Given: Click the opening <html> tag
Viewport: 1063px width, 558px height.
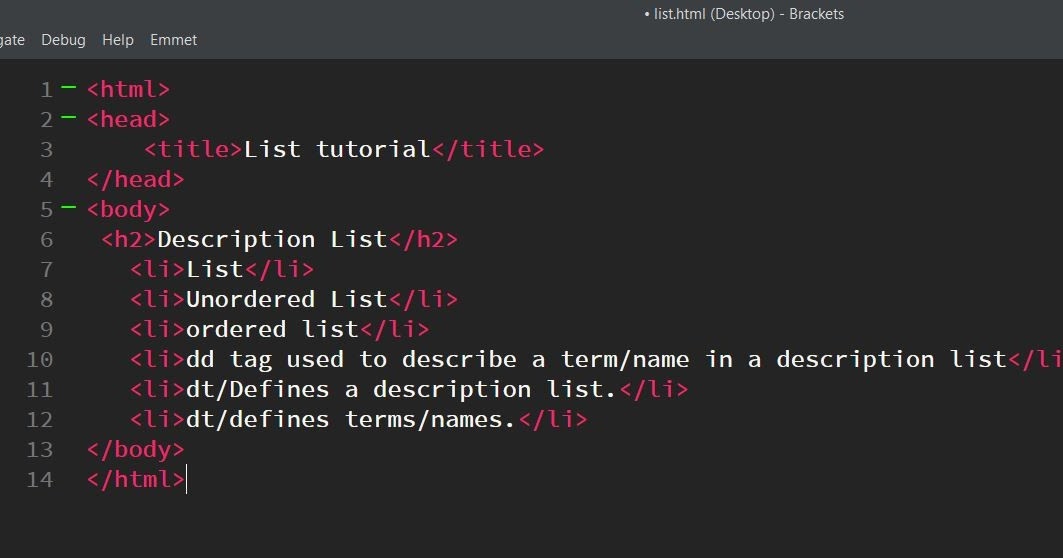Looking at the screenshot, I should point(128,89).
